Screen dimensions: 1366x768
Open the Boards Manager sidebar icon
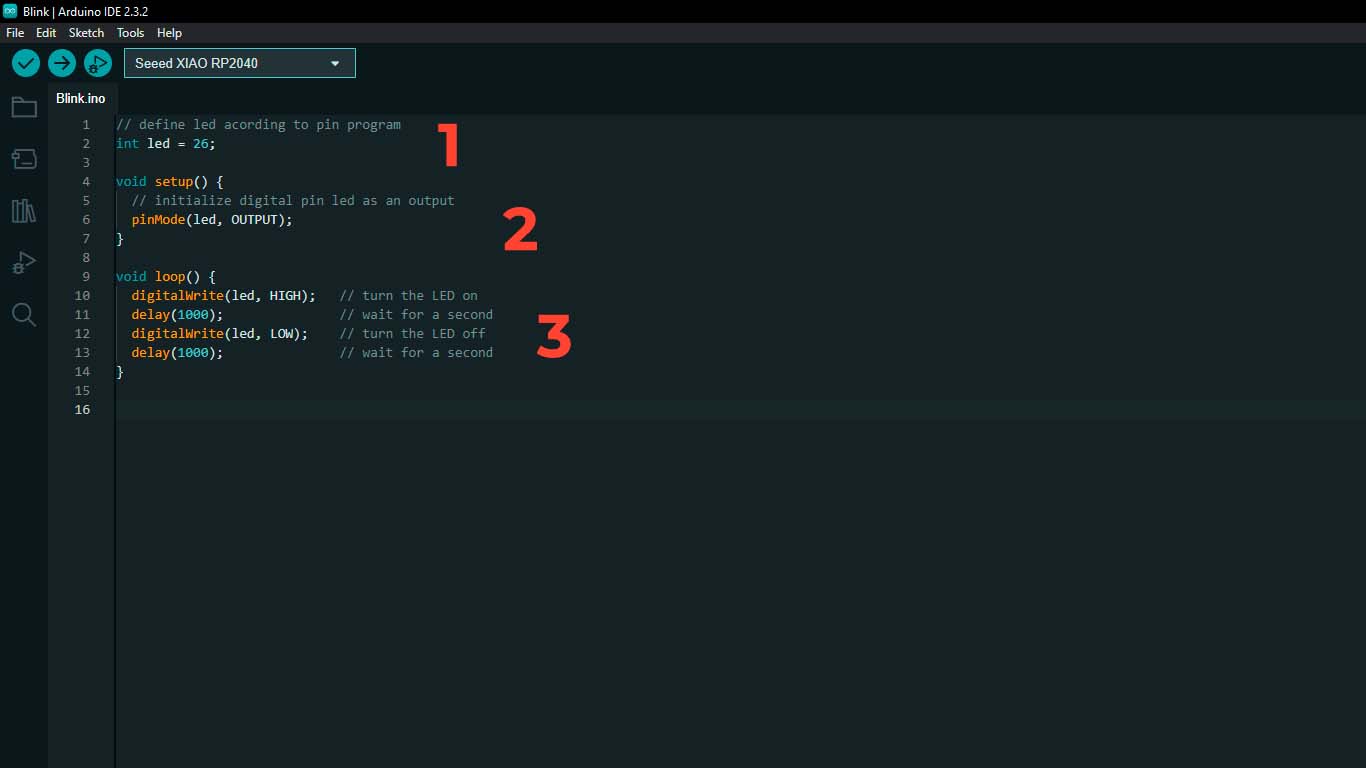(24, 158)
